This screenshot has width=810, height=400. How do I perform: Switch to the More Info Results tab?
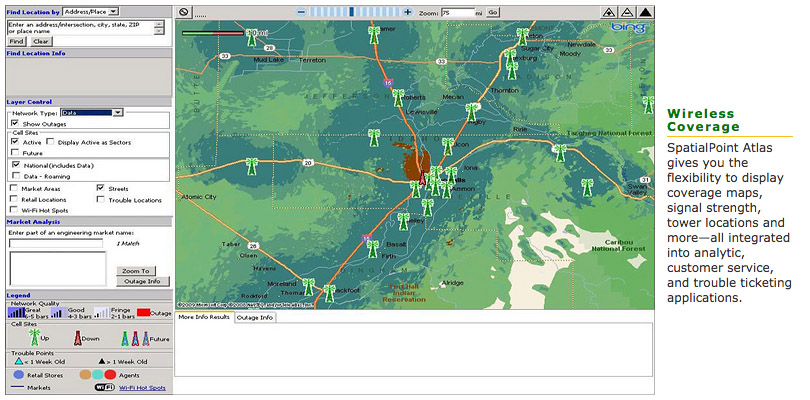[x=204, y=317]
